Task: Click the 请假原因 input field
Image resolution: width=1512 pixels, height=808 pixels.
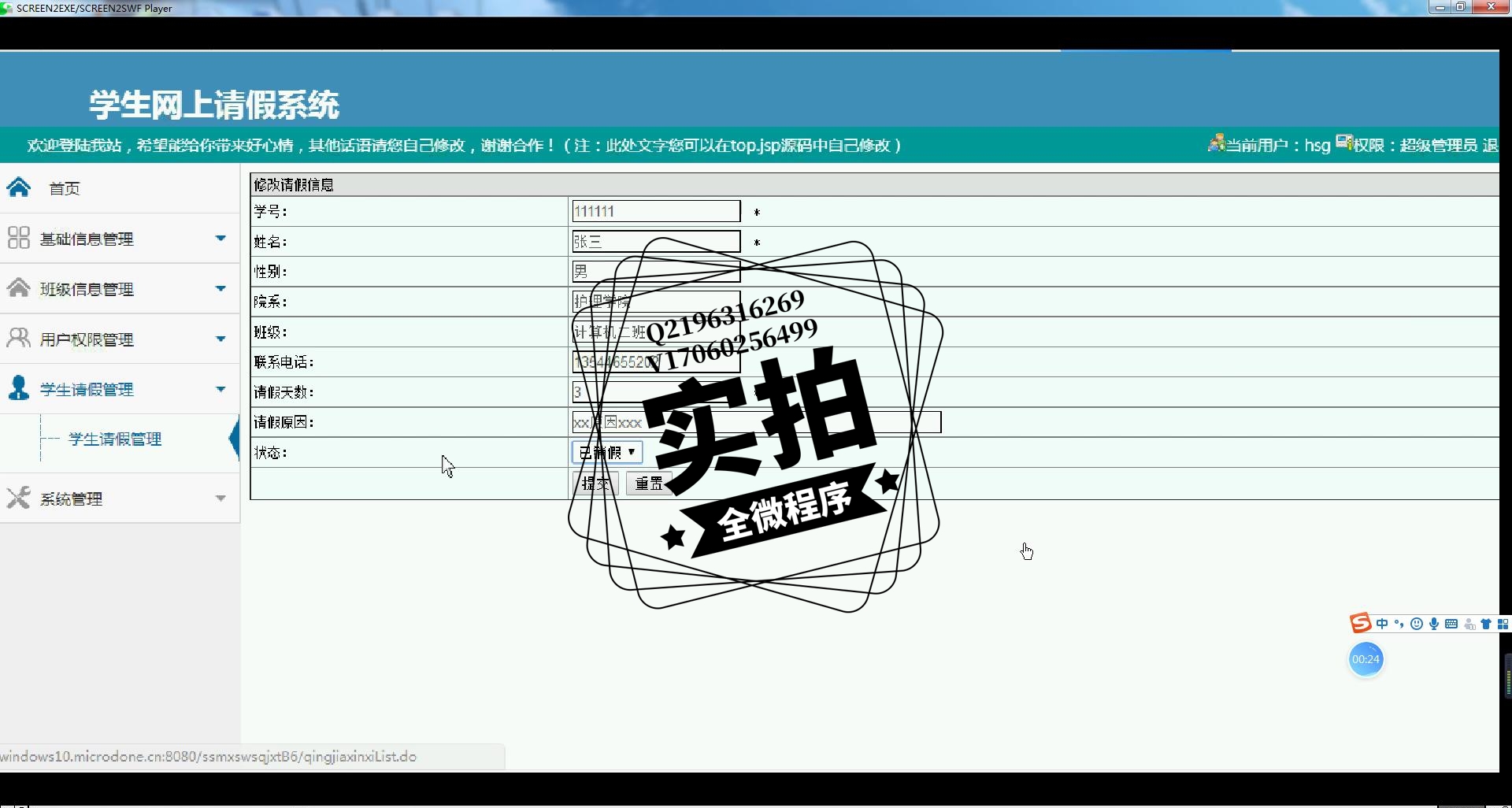Action: click(x=757, y=422)
